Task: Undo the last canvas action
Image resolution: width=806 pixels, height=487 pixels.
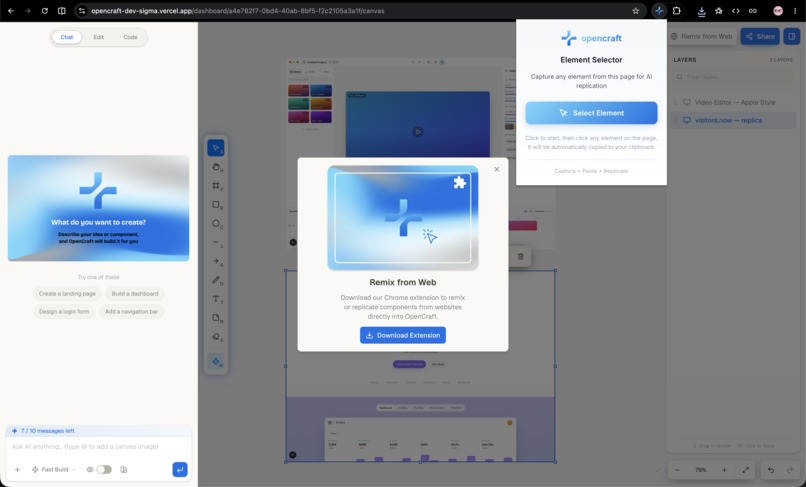Action: [x=771, y=470]
